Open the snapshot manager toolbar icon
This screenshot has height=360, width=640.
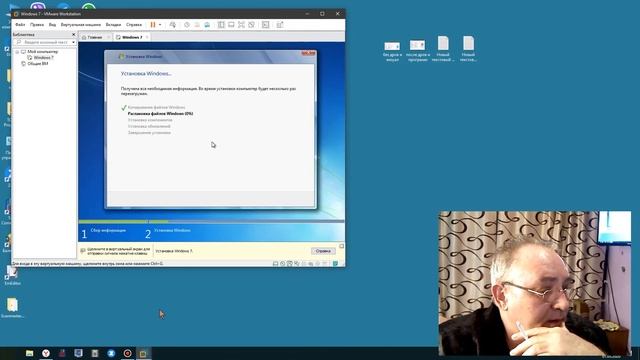point(207,25)
